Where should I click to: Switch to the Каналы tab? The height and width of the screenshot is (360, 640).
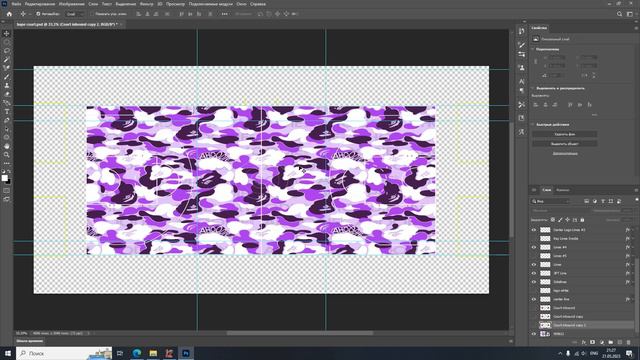coord(562,190)
